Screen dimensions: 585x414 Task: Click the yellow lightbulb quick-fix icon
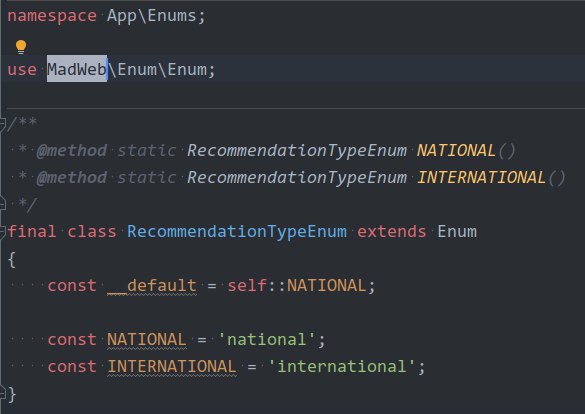point(21,47)
